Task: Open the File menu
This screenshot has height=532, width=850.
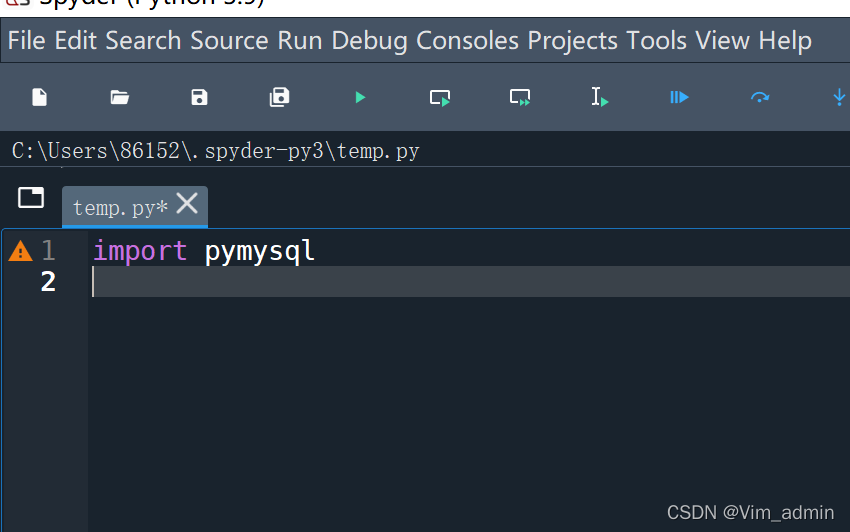Action: pos(27,41)
